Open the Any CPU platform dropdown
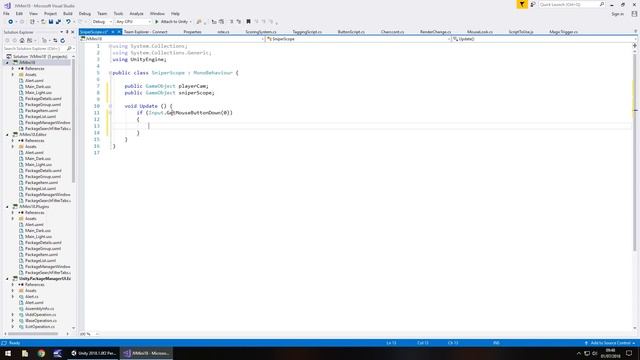 (x=133, y=22)
